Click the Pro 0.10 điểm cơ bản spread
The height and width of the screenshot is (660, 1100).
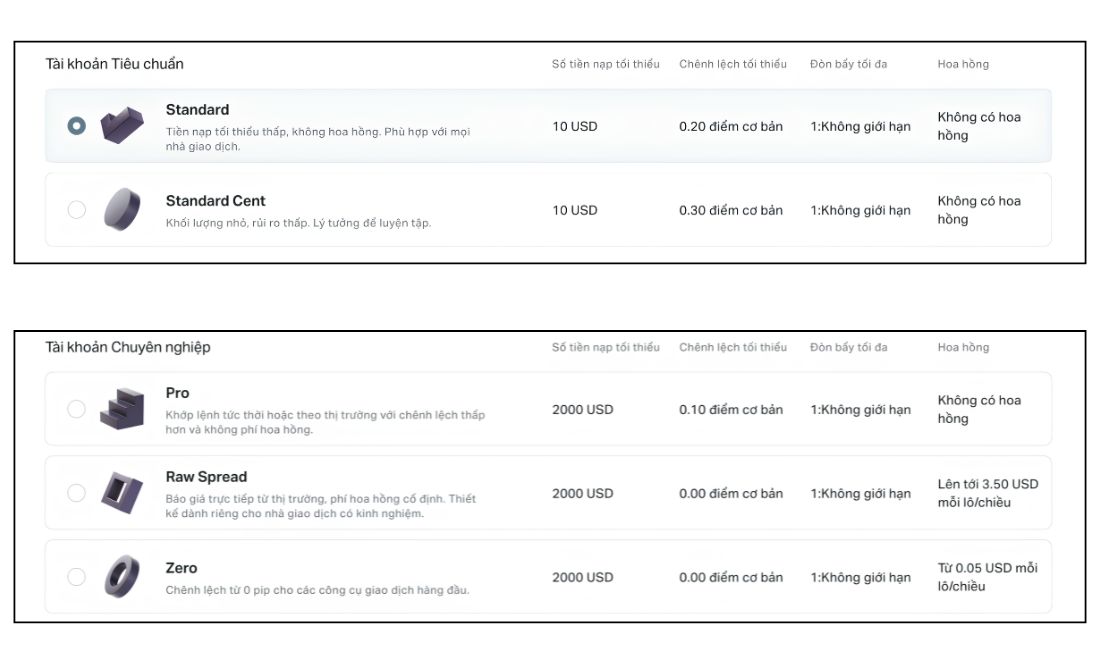pyautogui.click(x=730, y=410)
